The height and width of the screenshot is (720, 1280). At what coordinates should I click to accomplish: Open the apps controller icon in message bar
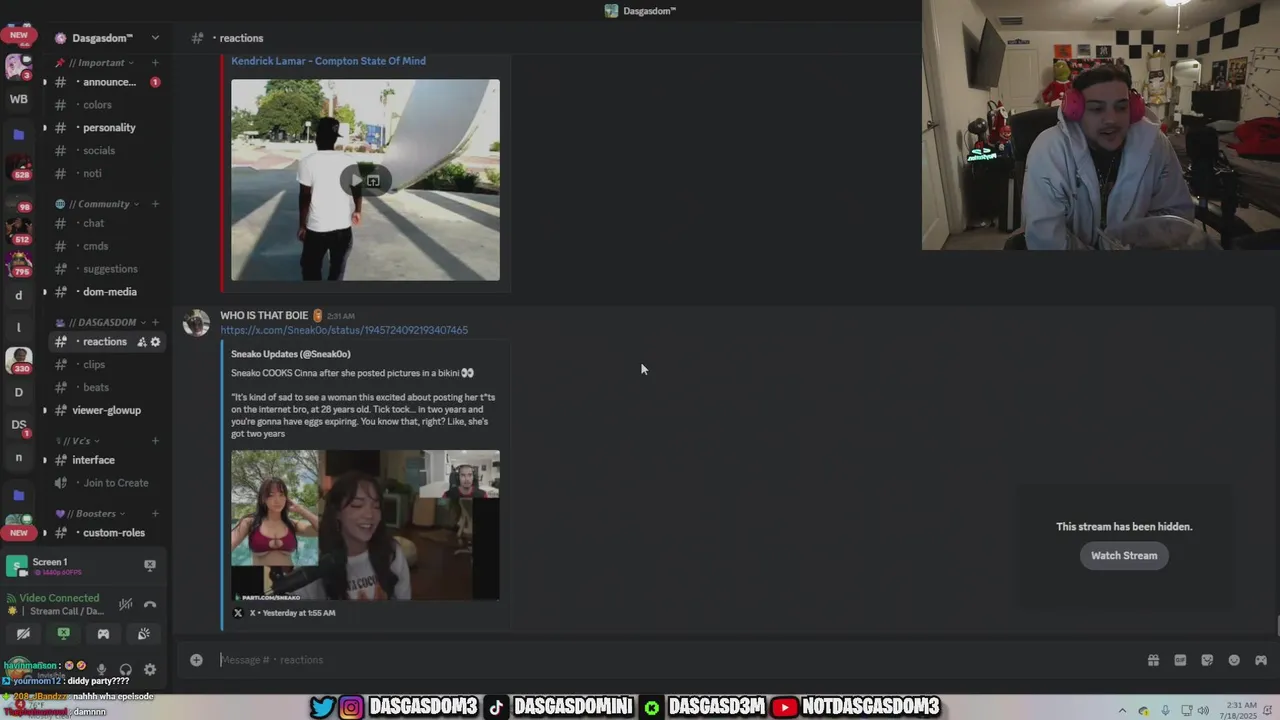coord(1261,660)
